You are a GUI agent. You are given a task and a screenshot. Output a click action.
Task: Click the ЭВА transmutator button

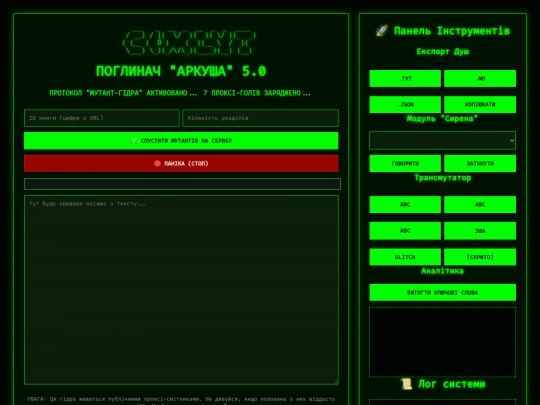click(480, 231)
